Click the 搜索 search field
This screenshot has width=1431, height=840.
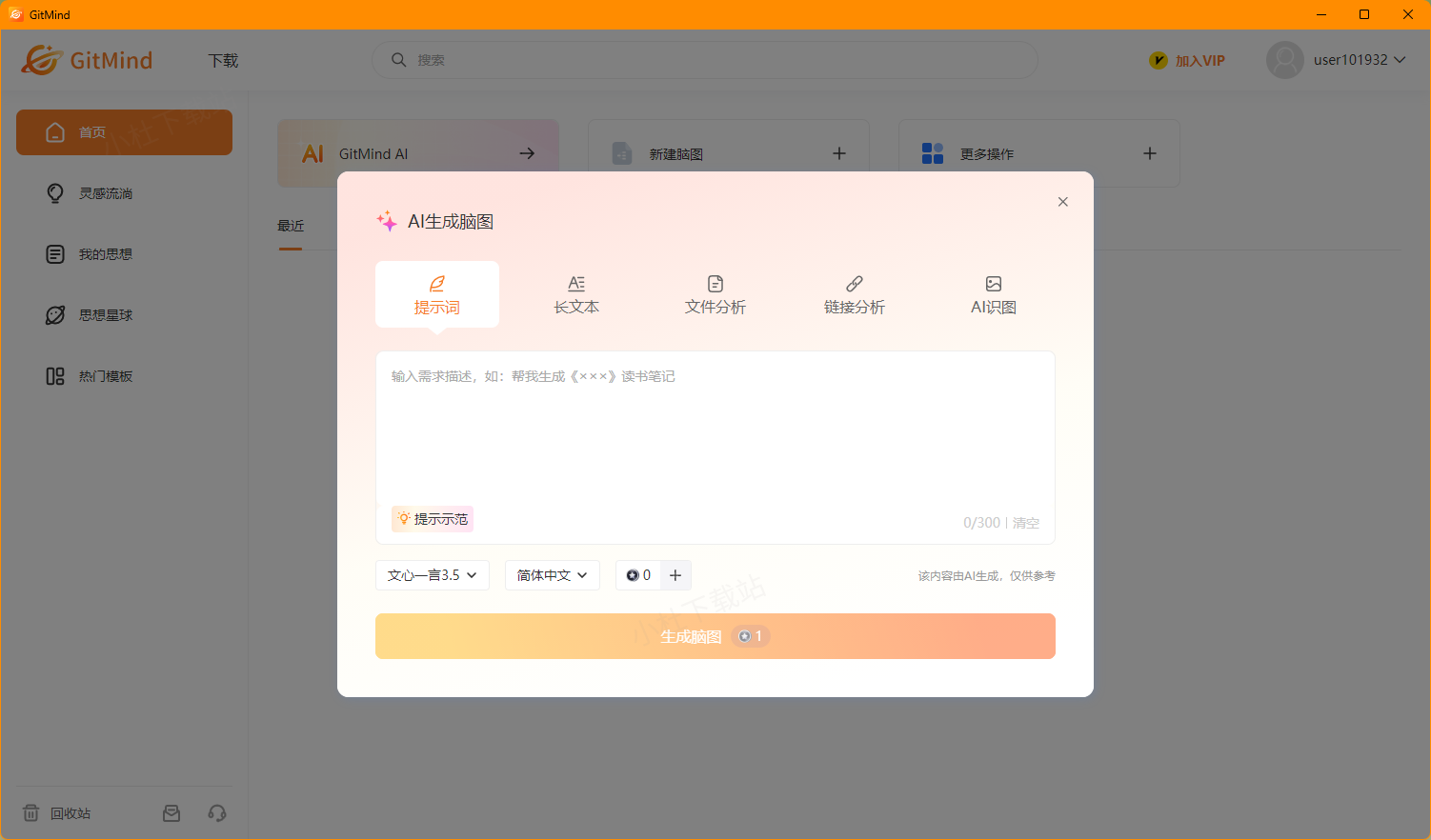(x=705, y=60)
